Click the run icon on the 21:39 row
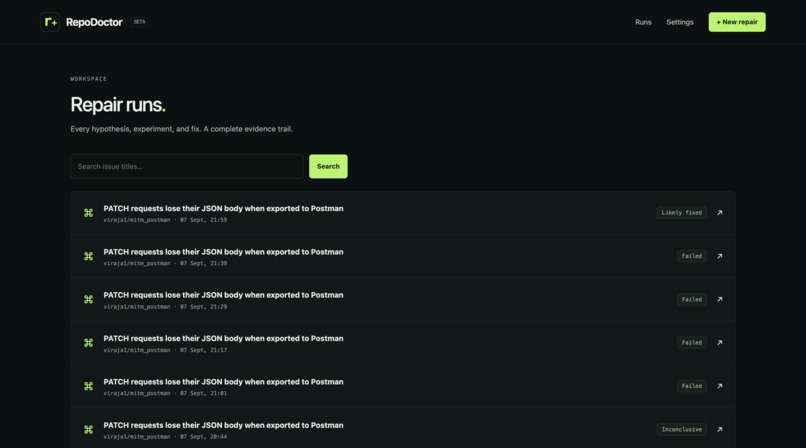The image size is (806, 448). click(88, 256)
